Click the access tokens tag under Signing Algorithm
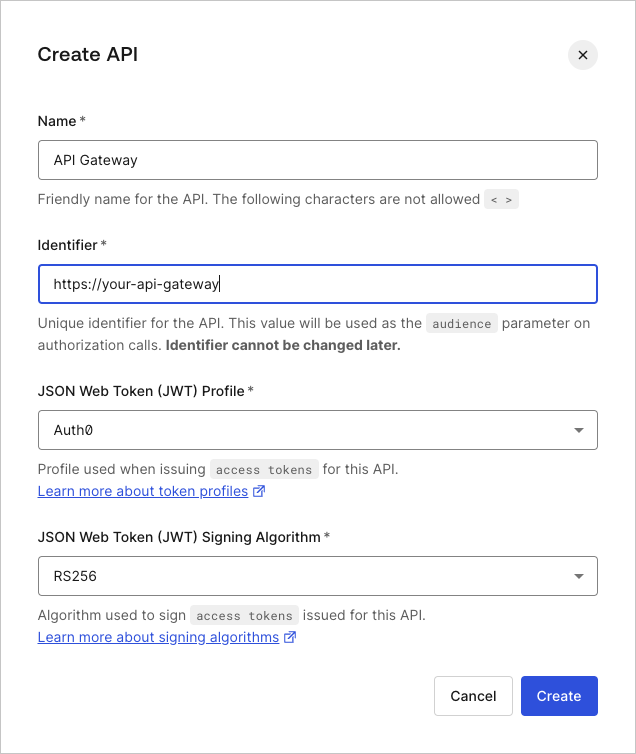Image resolution: width=636 pixels, height=754 pixels. pyautogui.click(x=244, y=616)
